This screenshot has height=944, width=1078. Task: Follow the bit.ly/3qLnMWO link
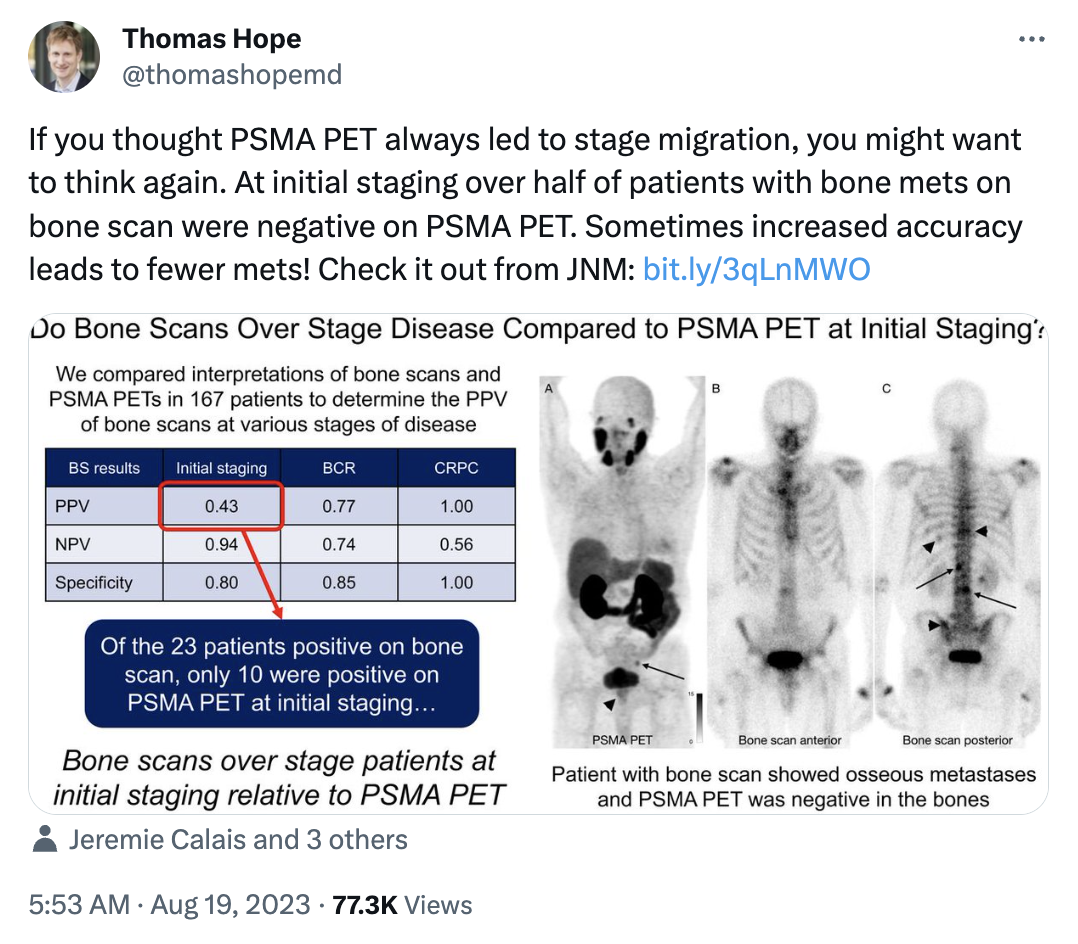[x=757, y=269]
